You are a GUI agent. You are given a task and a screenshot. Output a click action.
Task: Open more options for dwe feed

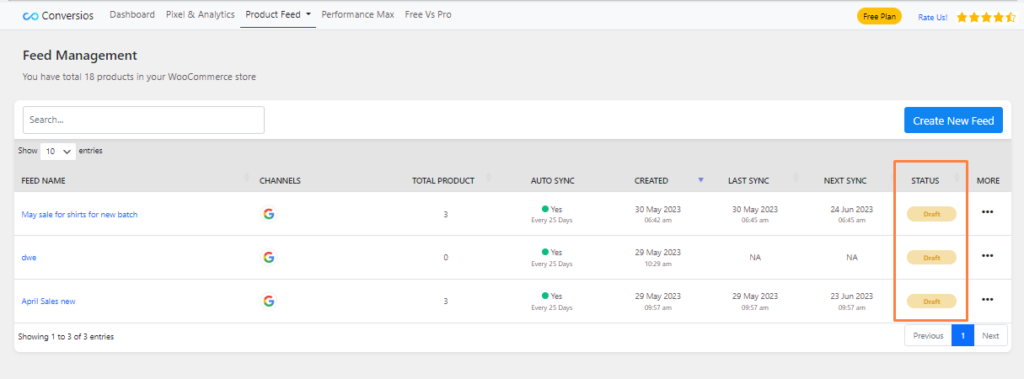tap(987, 256)
